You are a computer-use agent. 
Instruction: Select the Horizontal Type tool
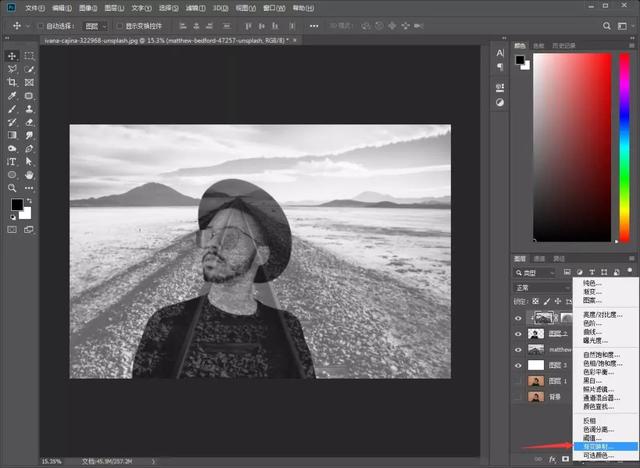tap(12, 162)
